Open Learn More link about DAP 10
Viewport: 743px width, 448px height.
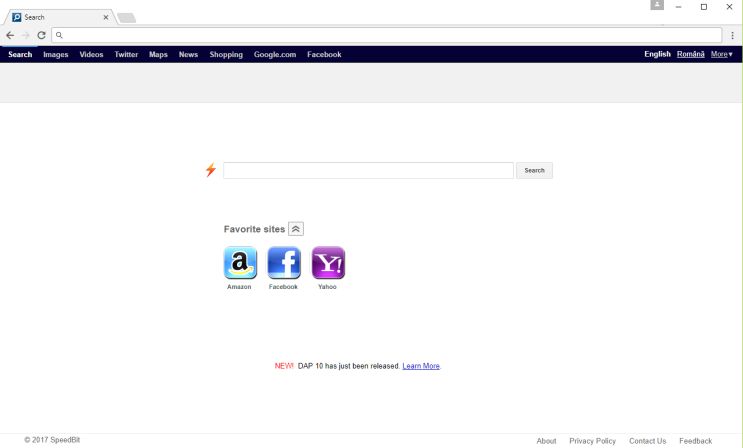421,366
